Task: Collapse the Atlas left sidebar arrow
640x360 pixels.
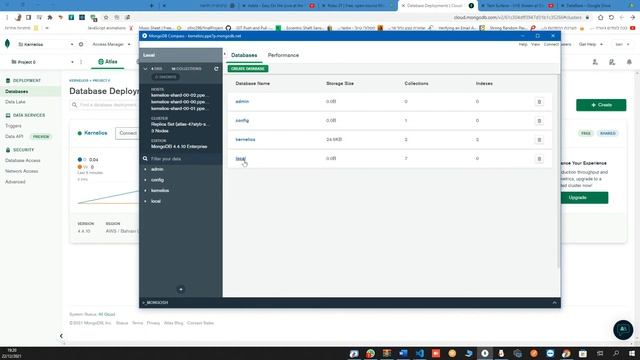Action: [61, 336]
